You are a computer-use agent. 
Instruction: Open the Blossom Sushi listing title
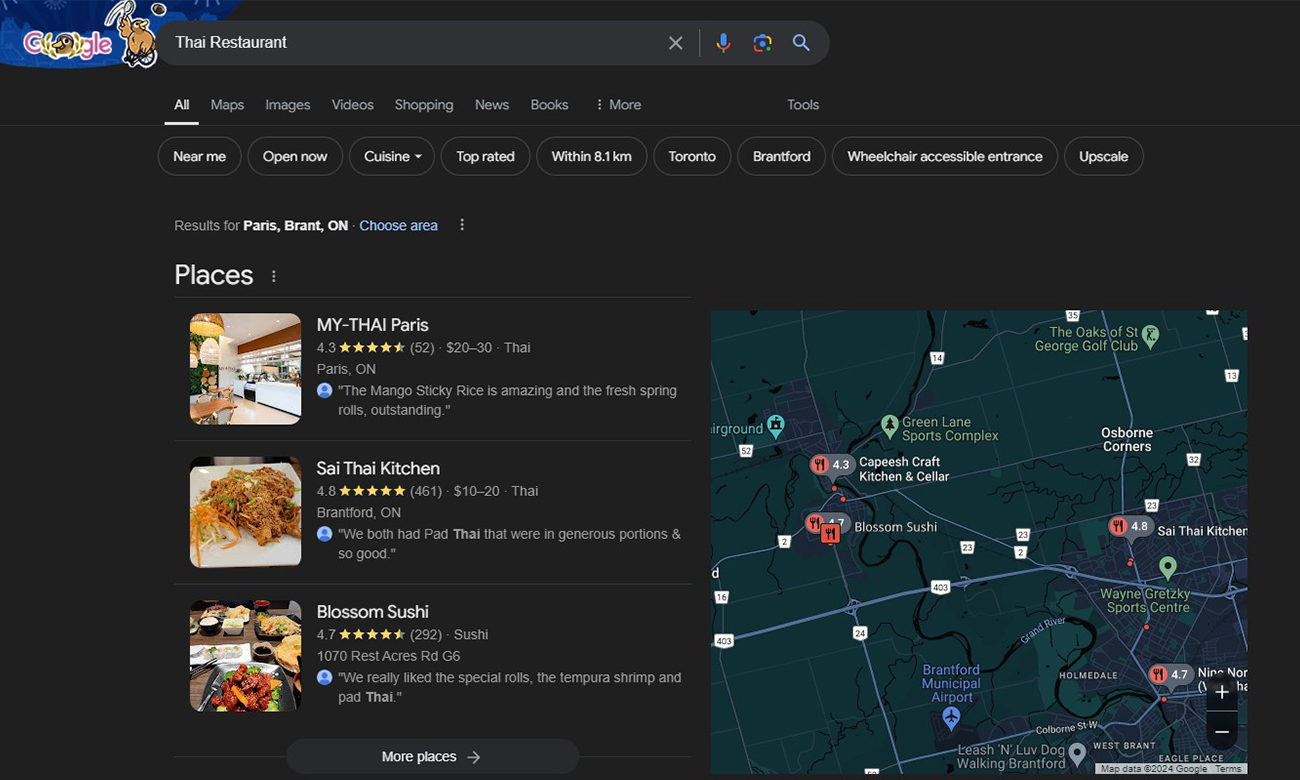pyautogui.click(x=372, y=612)
